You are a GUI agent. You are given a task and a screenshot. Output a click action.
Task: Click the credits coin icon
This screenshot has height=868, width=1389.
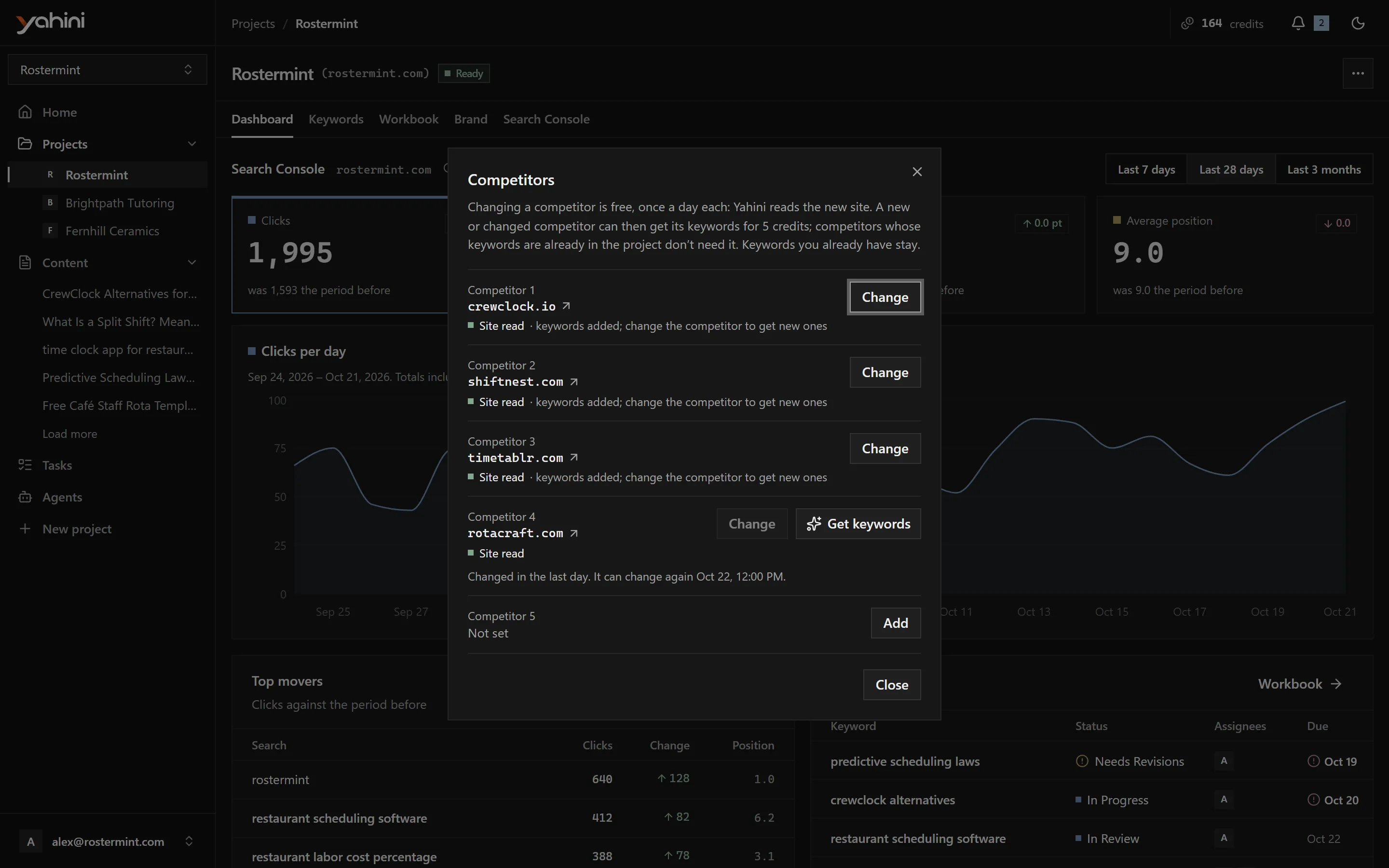coord(1187,24)
